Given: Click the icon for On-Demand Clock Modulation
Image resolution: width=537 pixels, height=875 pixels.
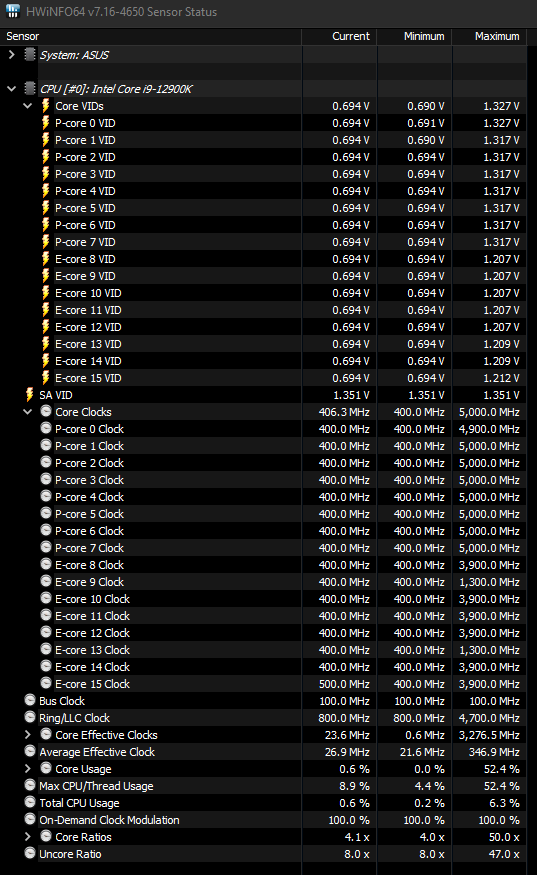Looking at the screenshot, I should (30, 819).
